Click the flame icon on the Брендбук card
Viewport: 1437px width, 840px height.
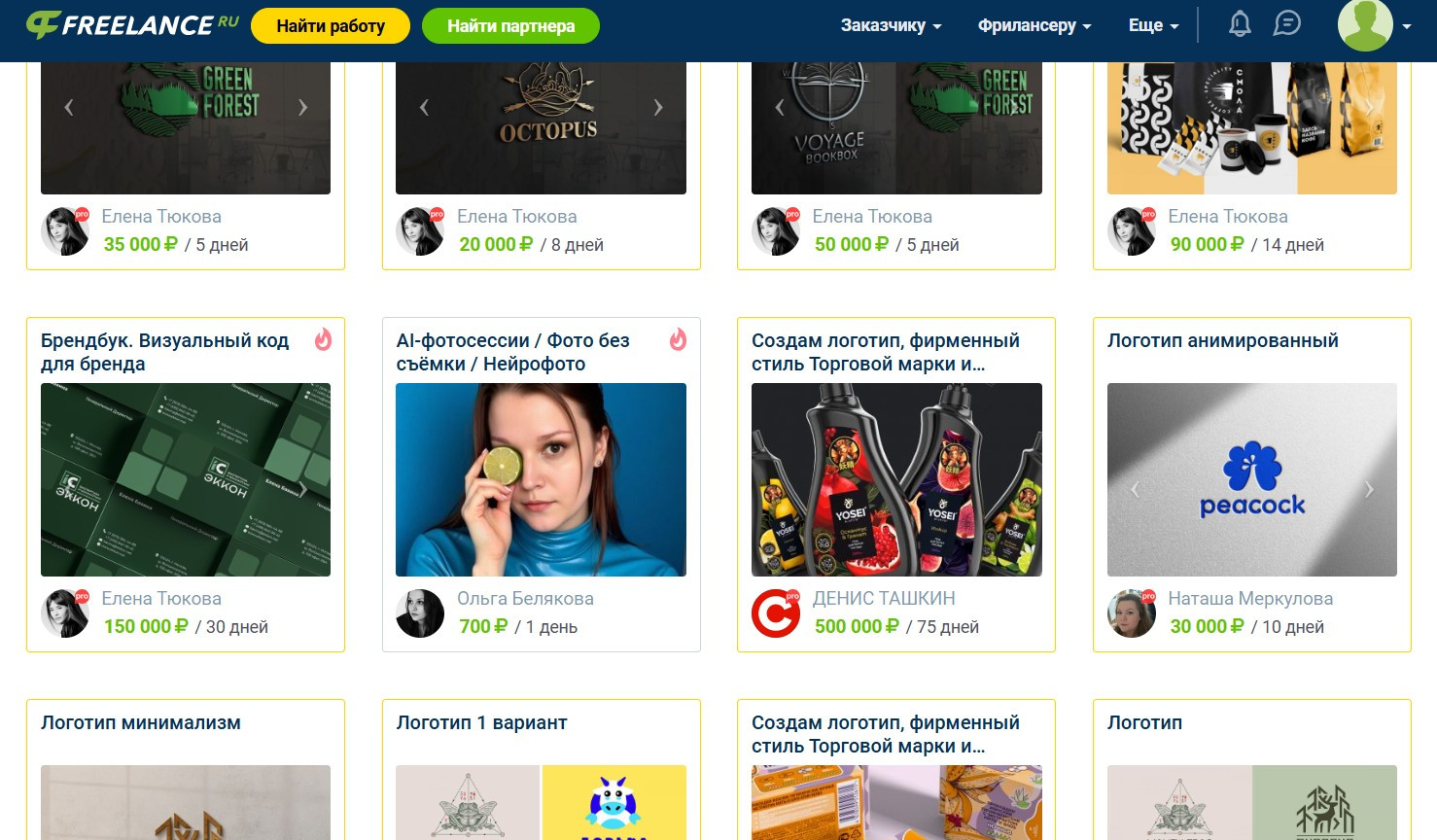(x=323, y=339)
